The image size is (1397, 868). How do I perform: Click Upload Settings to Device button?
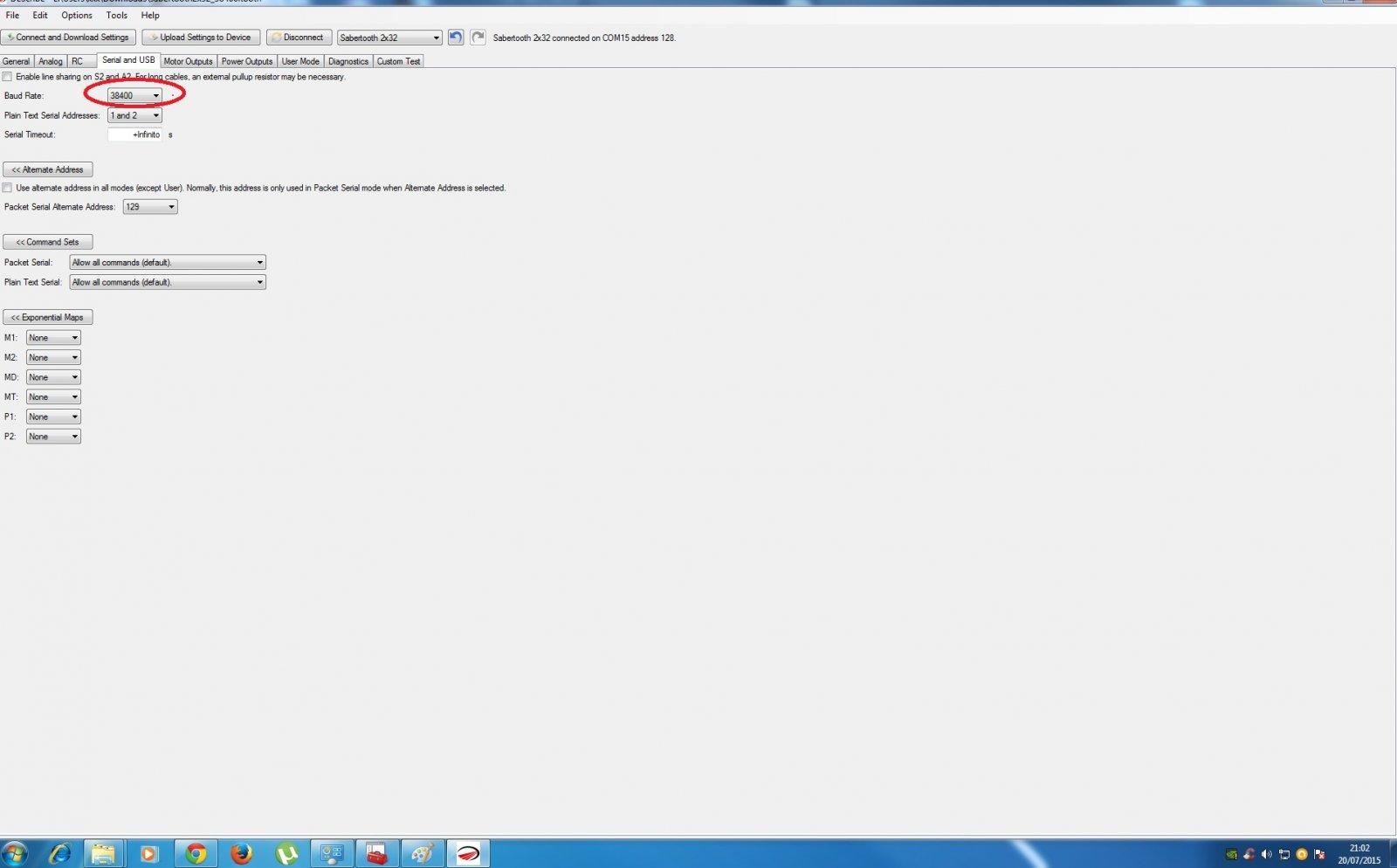(x=201, y=38)
